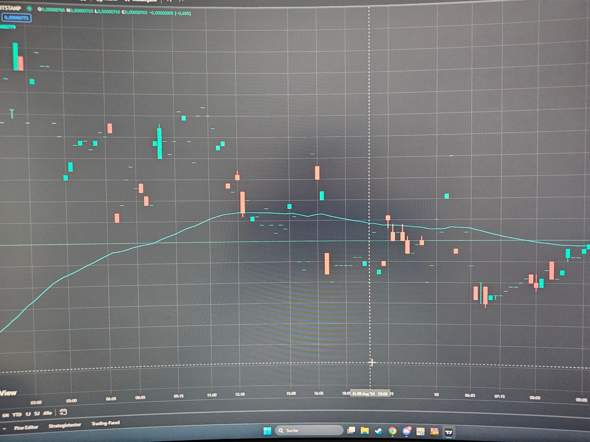Select the YTD time range
The height and width of the screenshot is (442, 590).
click(x=17, y=415)
